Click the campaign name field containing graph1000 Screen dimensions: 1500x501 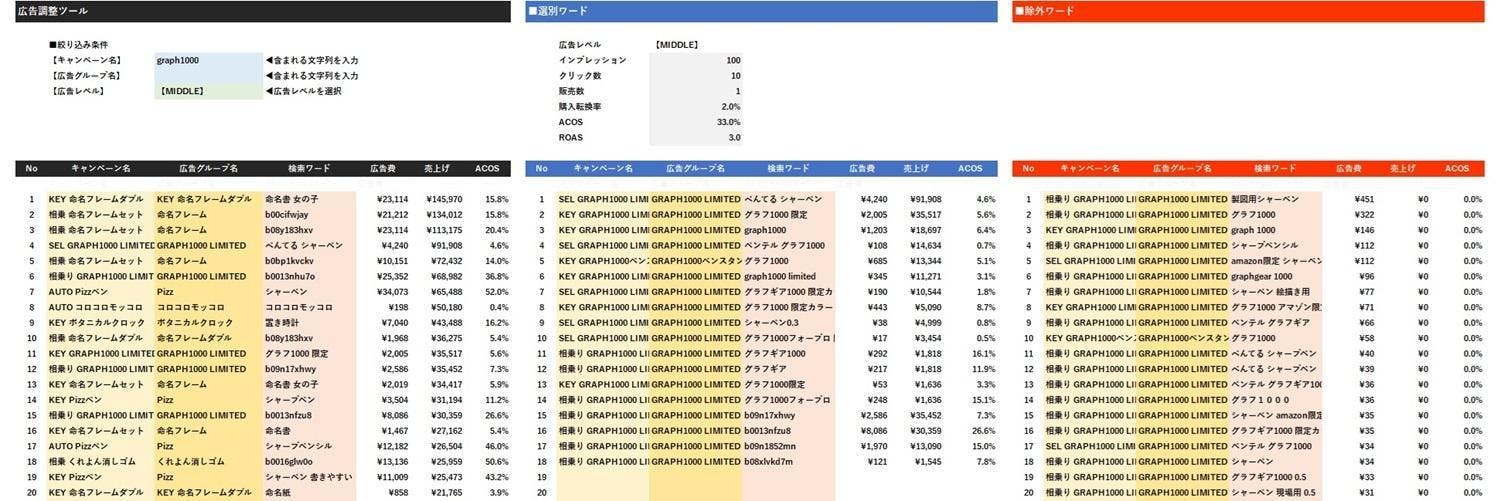[x=205, y=60]
